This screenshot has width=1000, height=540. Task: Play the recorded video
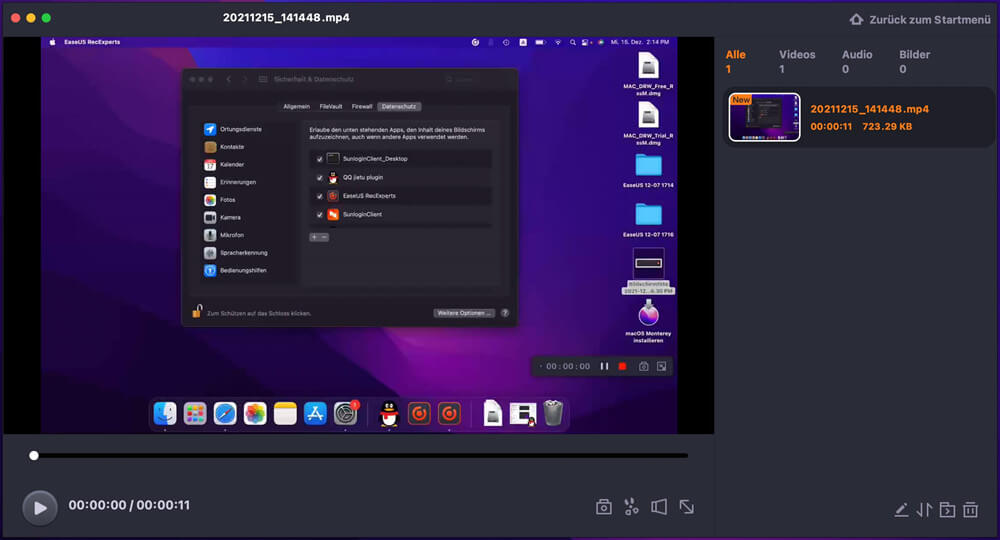(x=40, y=507)
